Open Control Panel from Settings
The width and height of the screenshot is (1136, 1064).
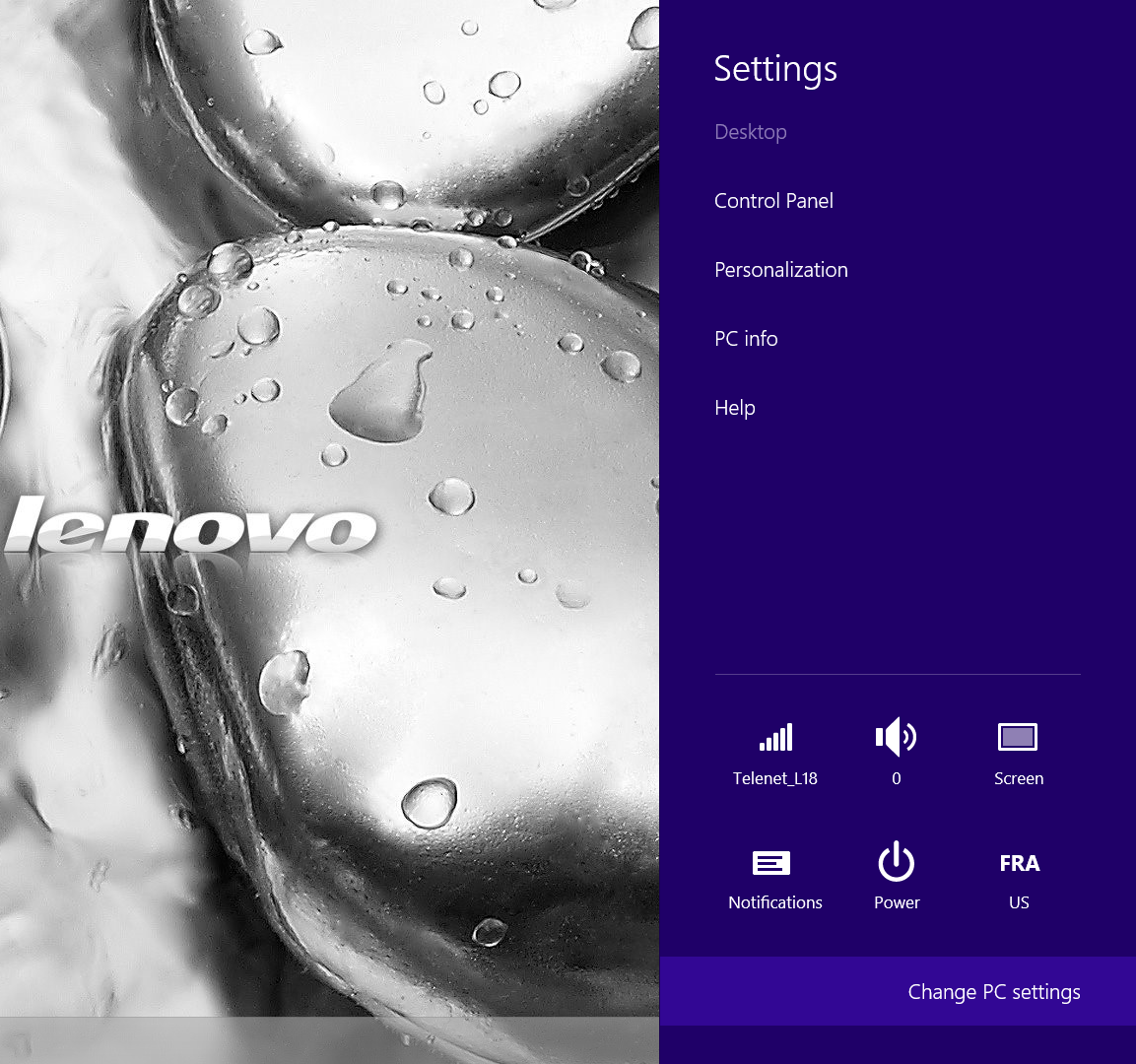tap(773, 201)
